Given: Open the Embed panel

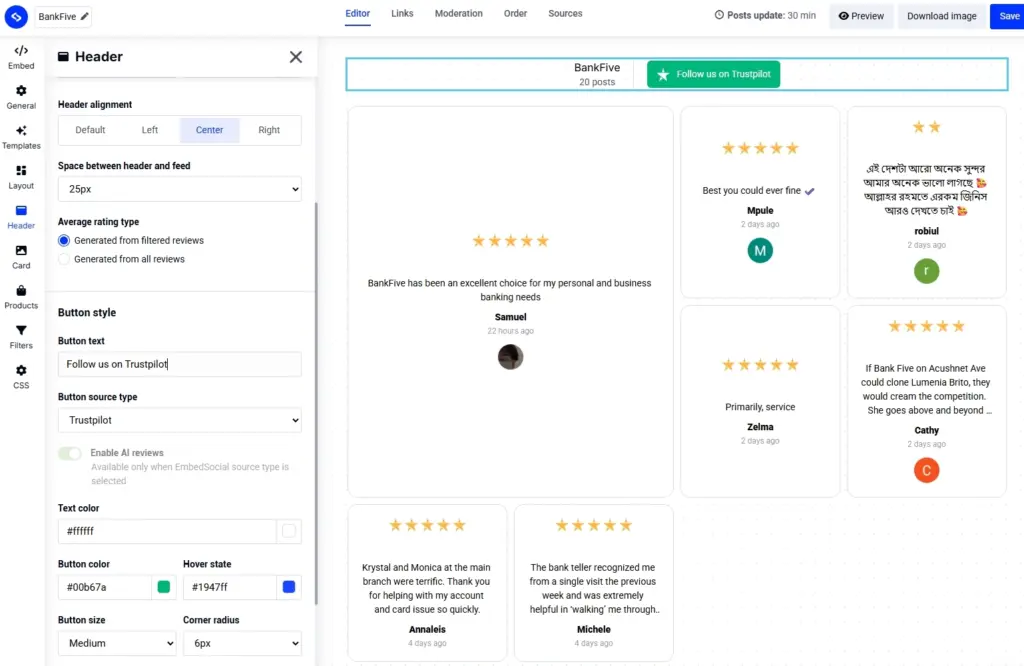Looking at the screenshot, I should (x=21, y=53).
